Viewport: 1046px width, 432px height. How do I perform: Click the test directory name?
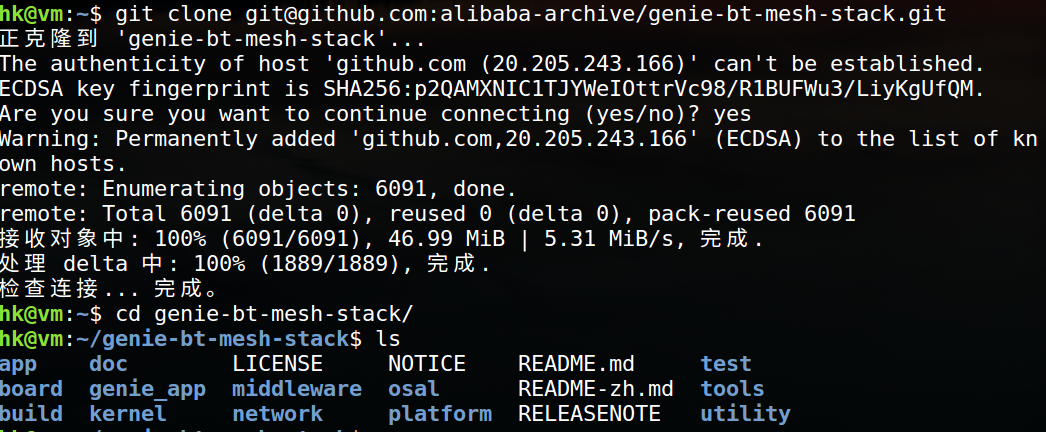tap(726, 364)
